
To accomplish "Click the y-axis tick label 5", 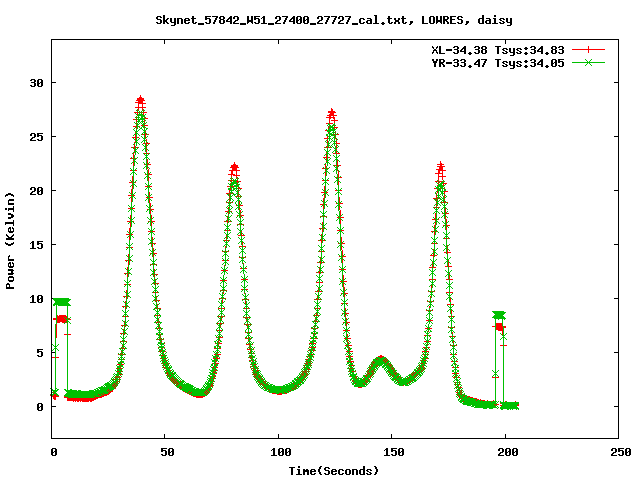I will point(40,353).
